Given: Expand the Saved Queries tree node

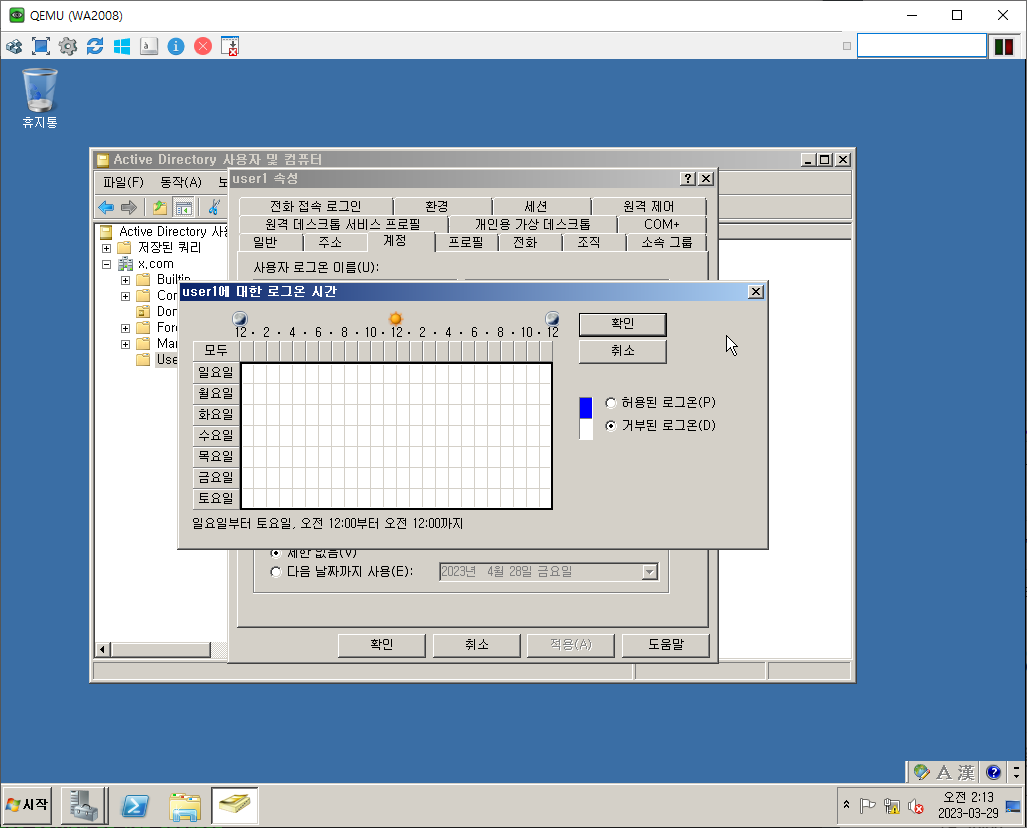Looking at the screenshot, I should coord(107,248).
